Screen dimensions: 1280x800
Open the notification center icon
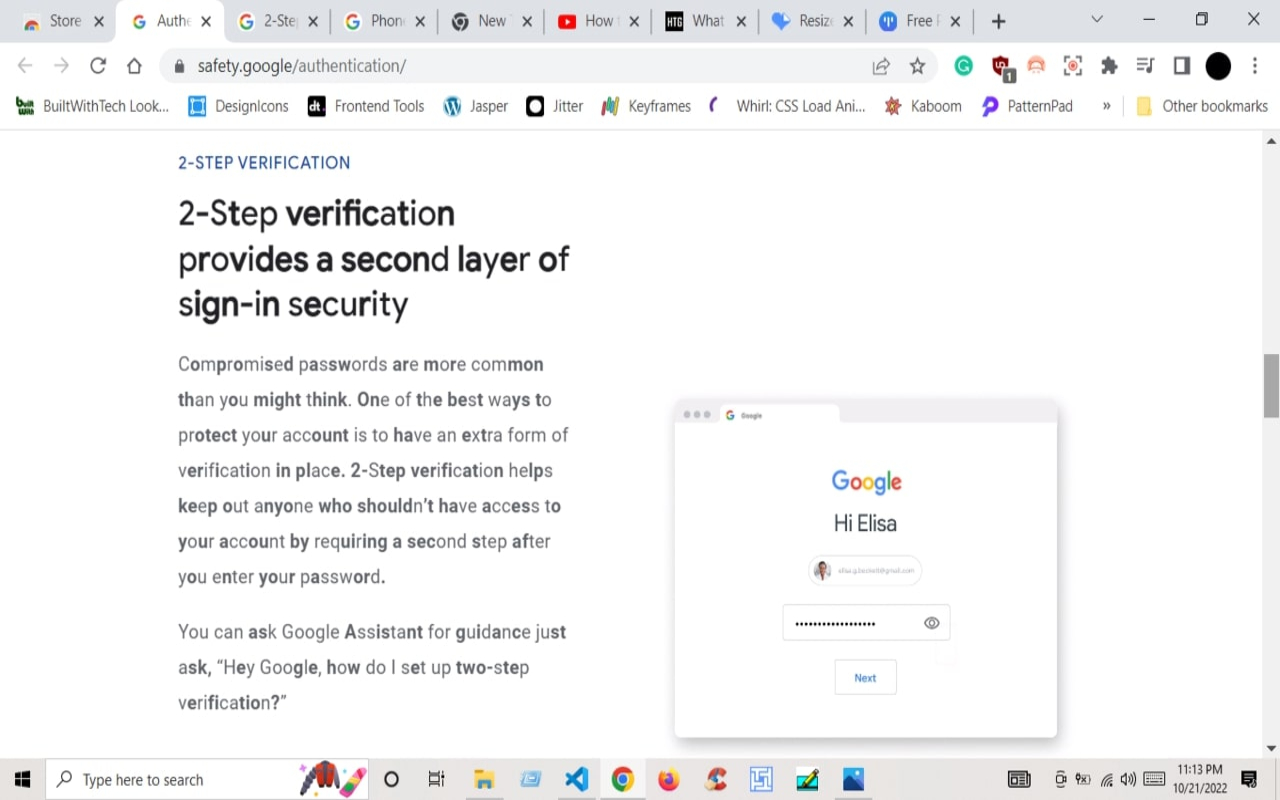tap(1249, 779)
